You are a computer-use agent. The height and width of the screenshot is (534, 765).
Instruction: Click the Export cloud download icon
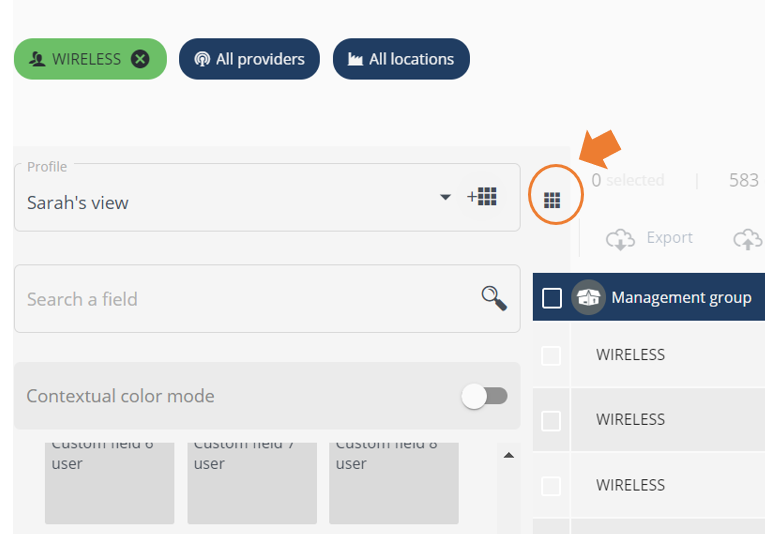pyautogui.click(x=620, y=239)
